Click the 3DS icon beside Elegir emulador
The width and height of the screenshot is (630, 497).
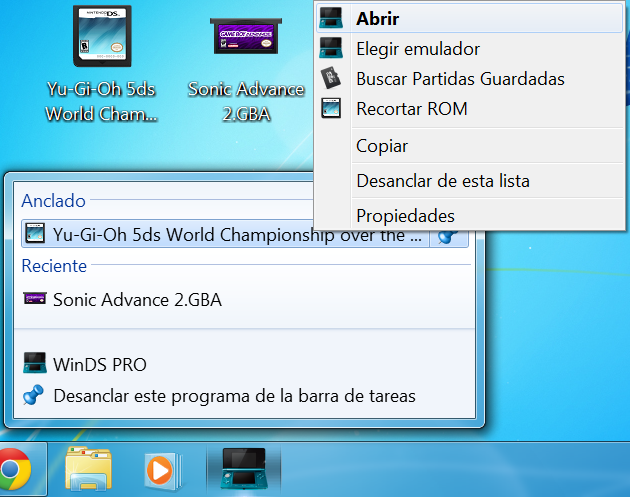point(331,48)
